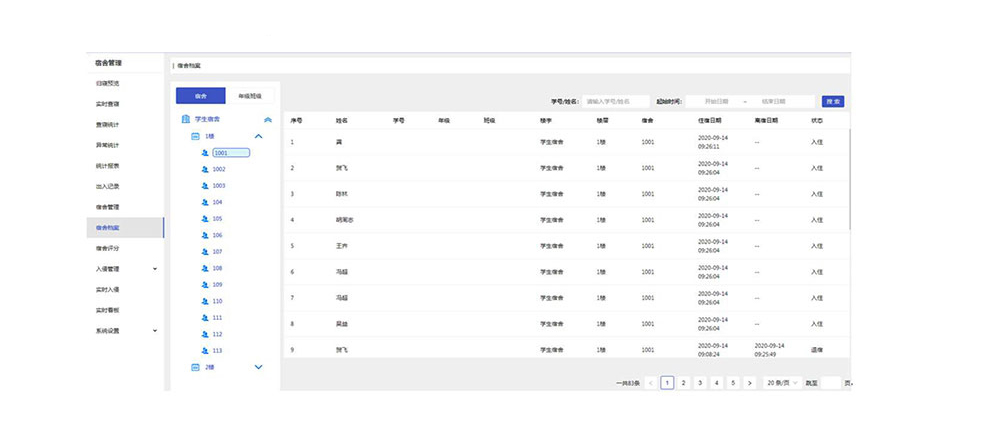Image resolution: width=1000 pixels, height=439 pixels.
Task: Go to page 3 in pagination
Action: click(700, 383)
